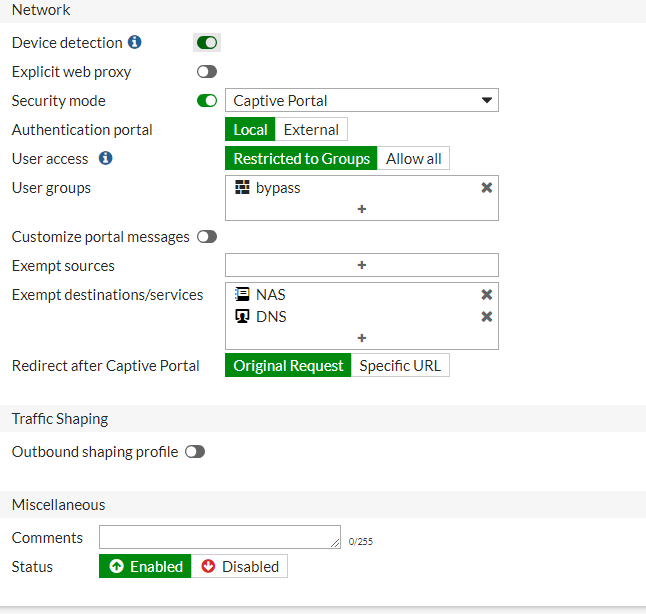Set Status to Disabled
Image resolution: width=646 pixels, height=614 pixels.
tap(240, 567)
